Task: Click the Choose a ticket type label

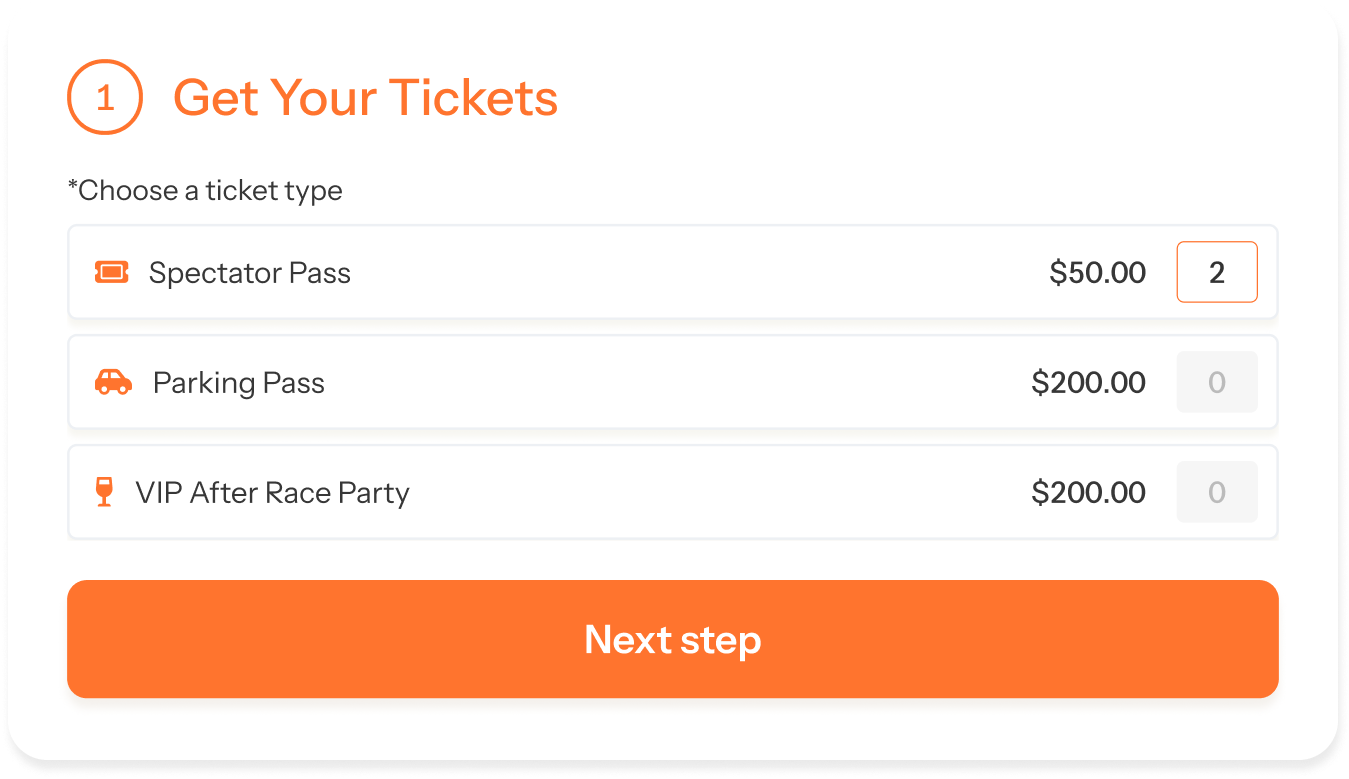Action: tap(205, 191)
